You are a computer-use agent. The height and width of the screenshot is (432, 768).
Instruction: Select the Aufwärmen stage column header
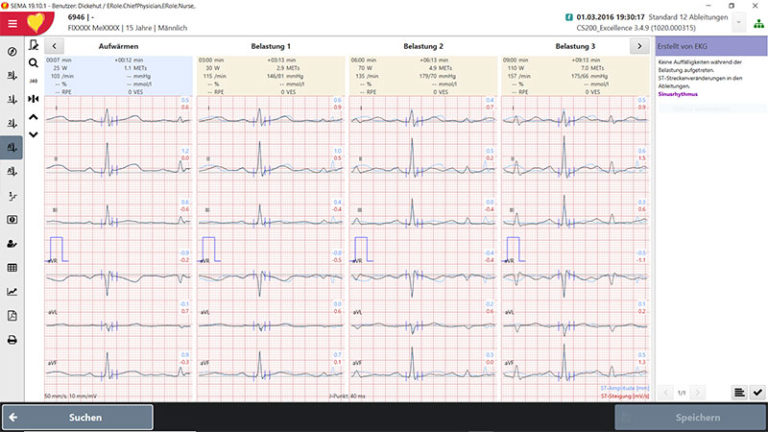[x=118, y=46]
